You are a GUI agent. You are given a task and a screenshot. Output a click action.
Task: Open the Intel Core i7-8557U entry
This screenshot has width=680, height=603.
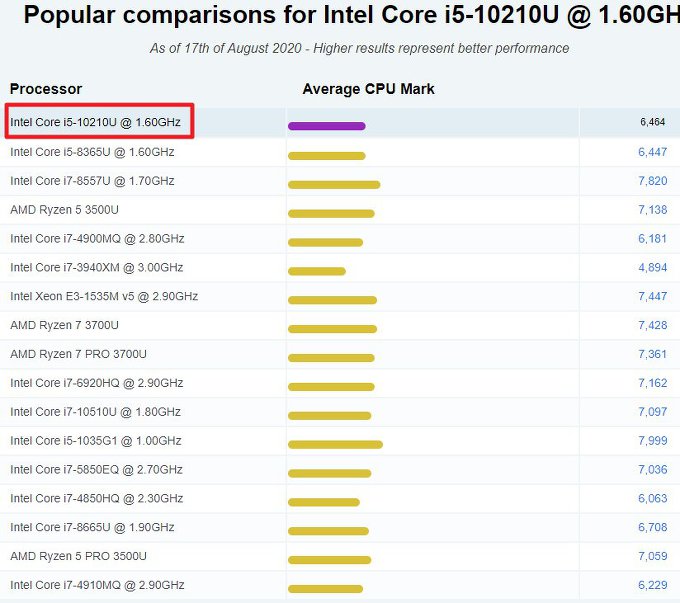(x=92, y=181)
